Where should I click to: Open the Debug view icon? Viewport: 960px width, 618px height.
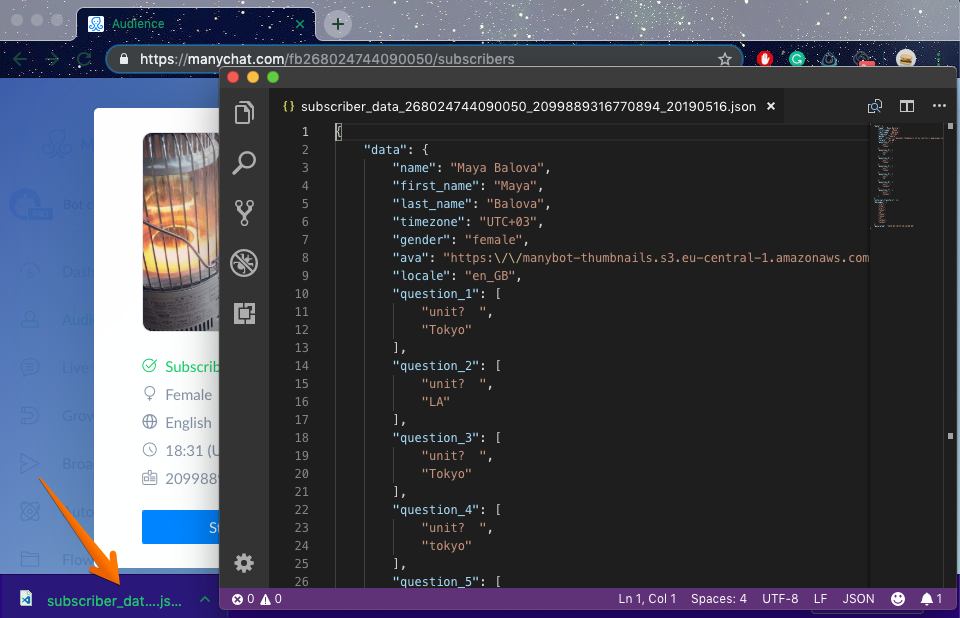pos(244,263)
